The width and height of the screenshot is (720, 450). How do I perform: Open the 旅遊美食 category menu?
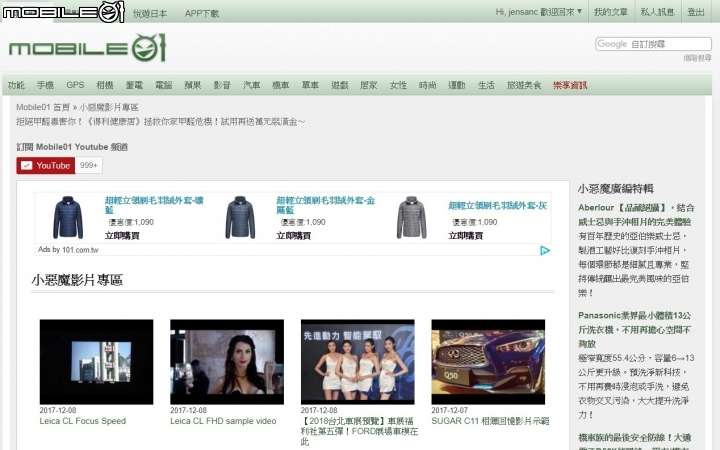point(524,85)
